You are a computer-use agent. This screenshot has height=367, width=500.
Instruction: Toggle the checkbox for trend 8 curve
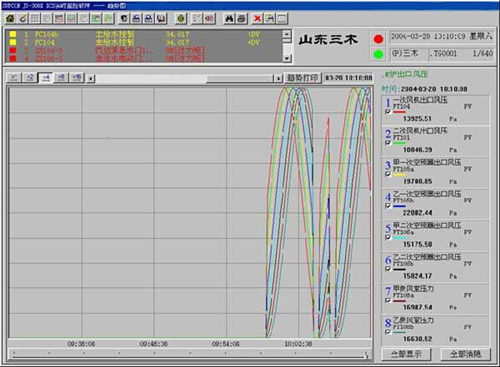[x=388, y=332]
